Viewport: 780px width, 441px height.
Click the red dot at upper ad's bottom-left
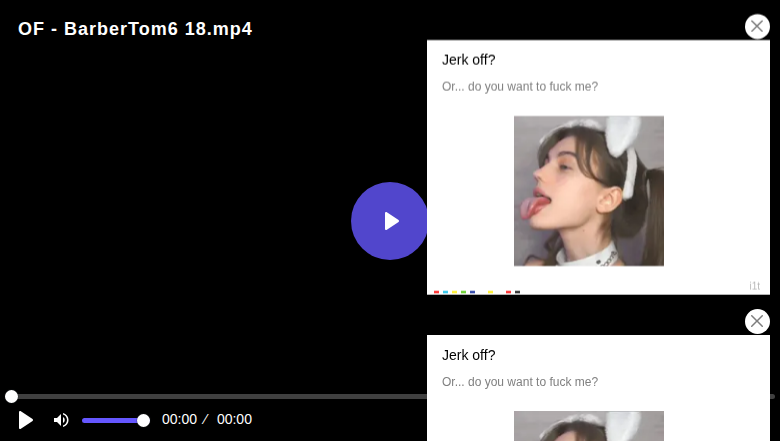(x=437, y=292)
